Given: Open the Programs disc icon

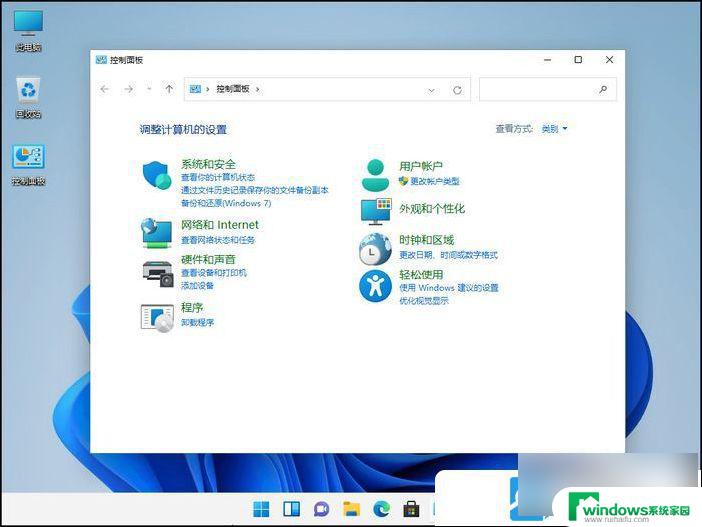Looking at the screenshot, I should click(x=157, y=318).
